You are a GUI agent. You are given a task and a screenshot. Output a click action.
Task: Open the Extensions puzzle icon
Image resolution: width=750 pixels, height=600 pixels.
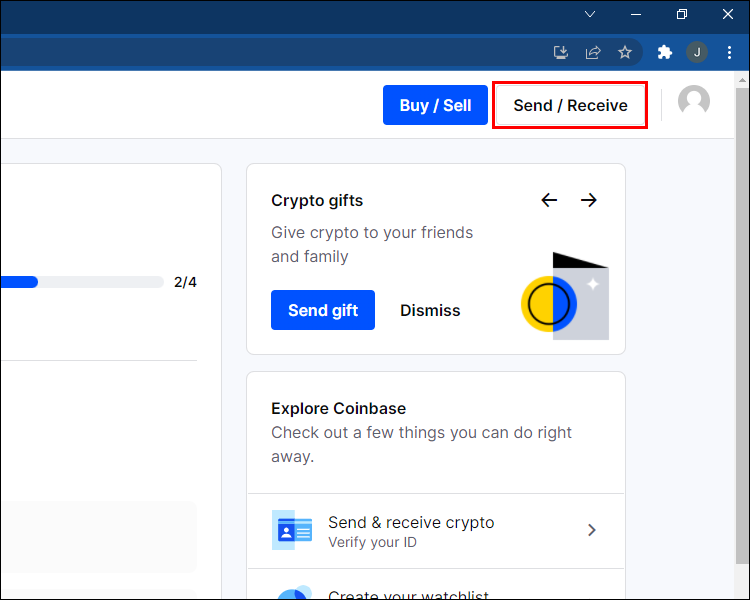click(x=665, y=52)
